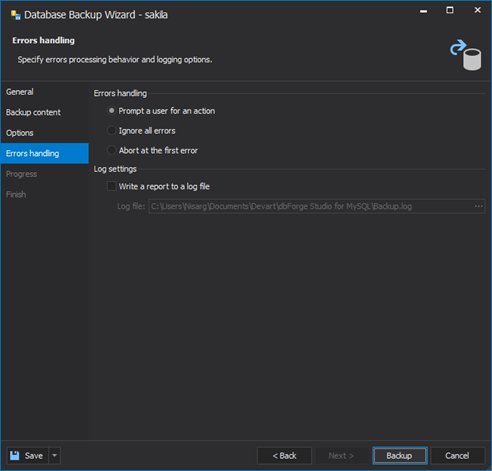The width and height of the screenshot is (492, 471).
Task: Click the database backup wizard header icon
Action: (x=466, y=55)
